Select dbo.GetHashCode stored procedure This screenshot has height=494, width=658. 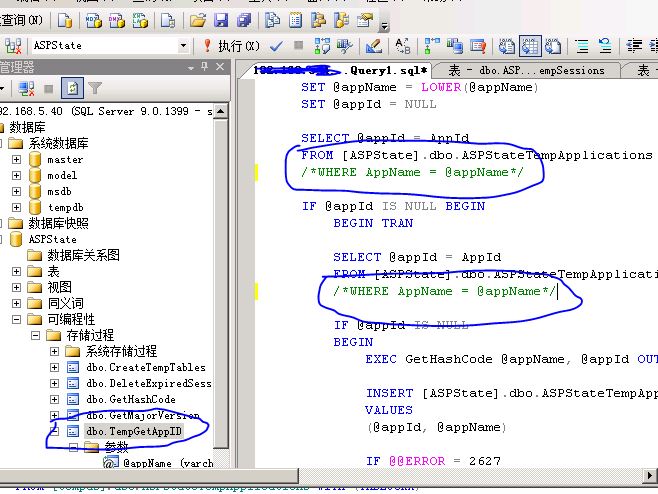click(x=130, y=400)
